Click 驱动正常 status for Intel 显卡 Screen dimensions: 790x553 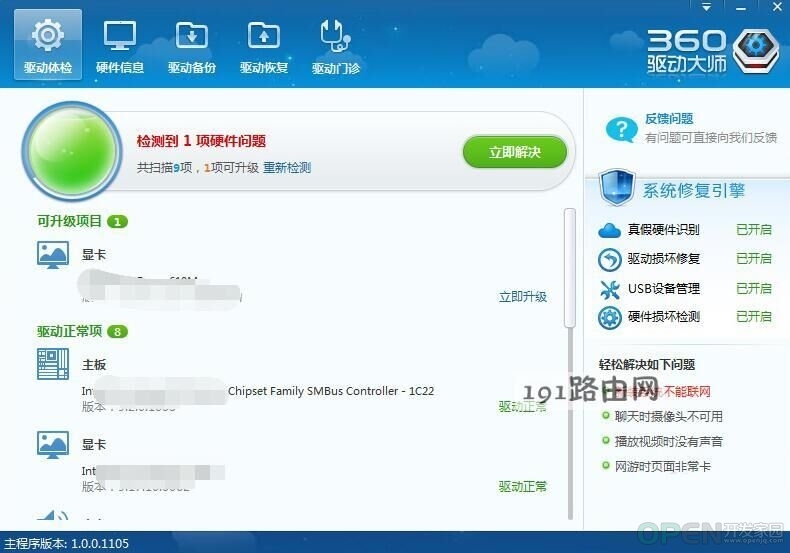click(523, 487)
